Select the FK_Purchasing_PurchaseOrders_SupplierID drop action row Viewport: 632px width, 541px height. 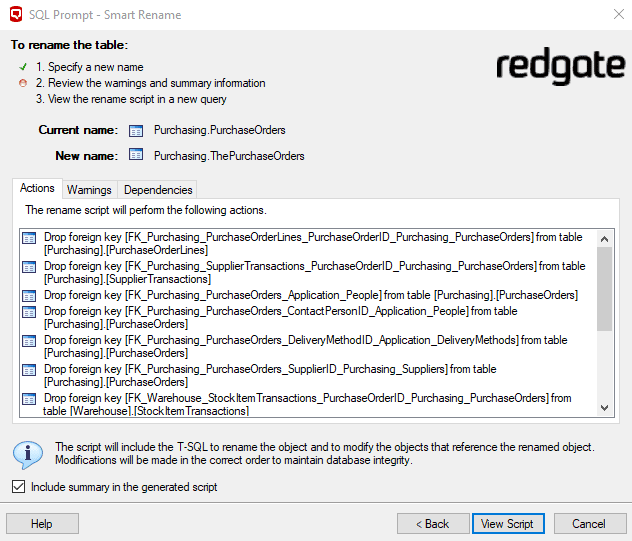click(x=308, y=375)
